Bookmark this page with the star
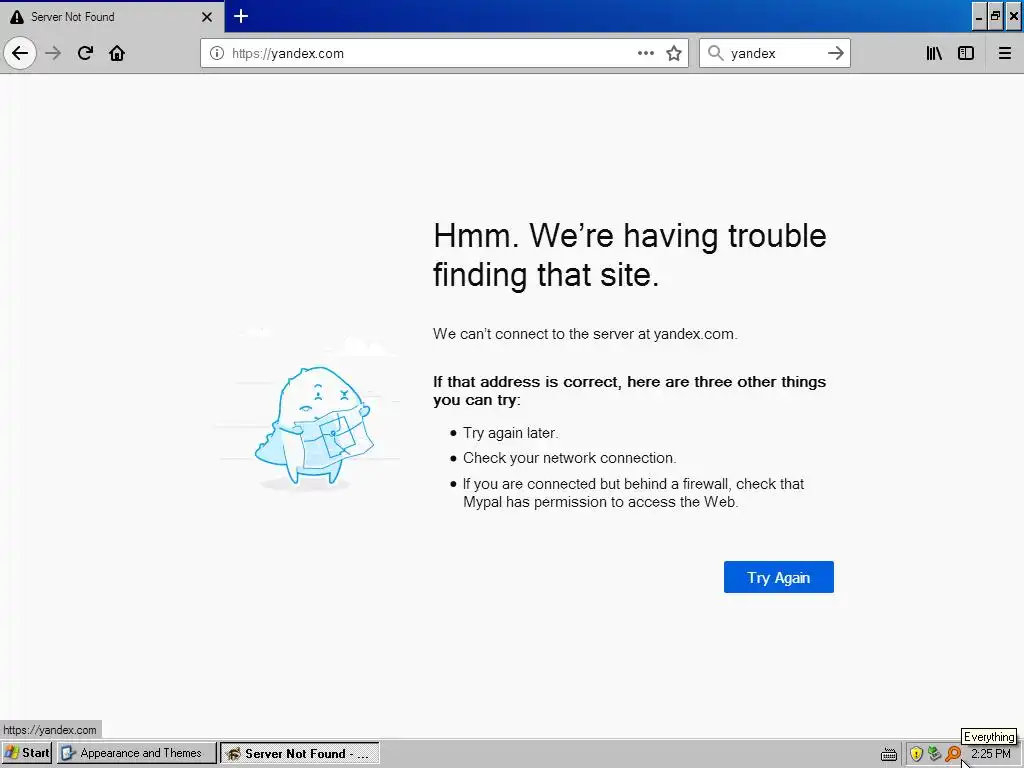This screenshot has height=768, width=1024. point(674,53)
